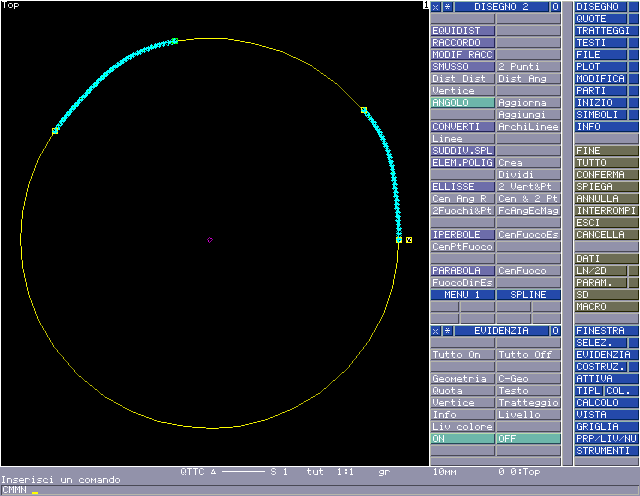This screenshot has height=496, width=640.
Task: Open the GRIGLIA menu
Action: [607, 427]
